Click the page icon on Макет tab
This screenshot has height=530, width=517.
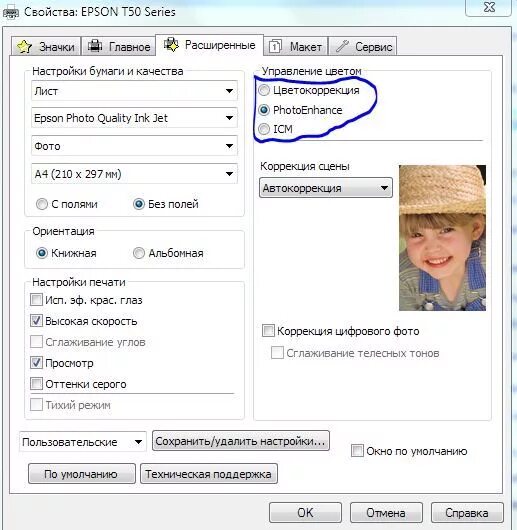275,46
